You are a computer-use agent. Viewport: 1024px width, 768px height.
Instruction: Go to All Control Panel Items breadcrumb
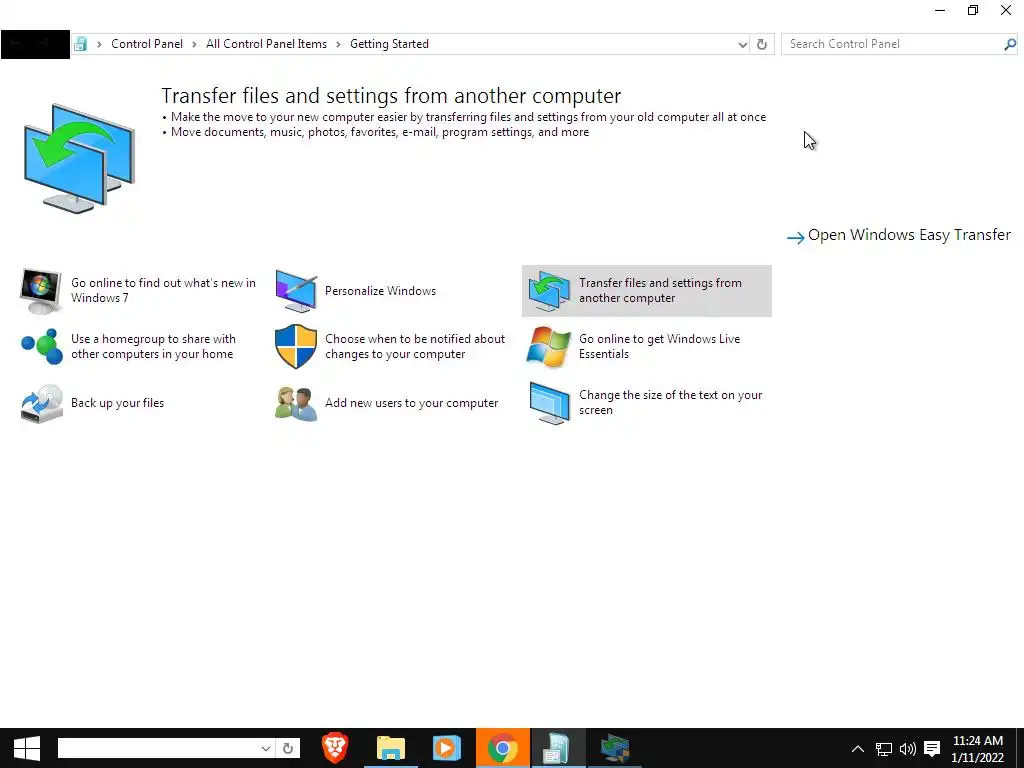coord(266,44)
